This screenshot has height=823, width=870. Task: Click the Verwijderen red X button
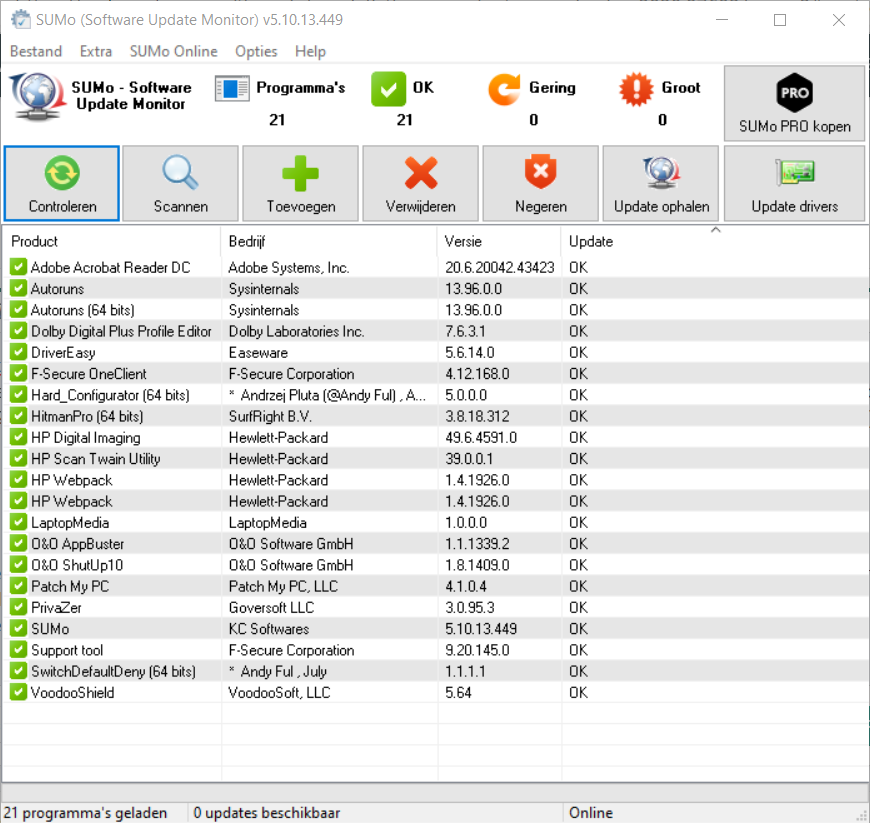click(420, 183)
